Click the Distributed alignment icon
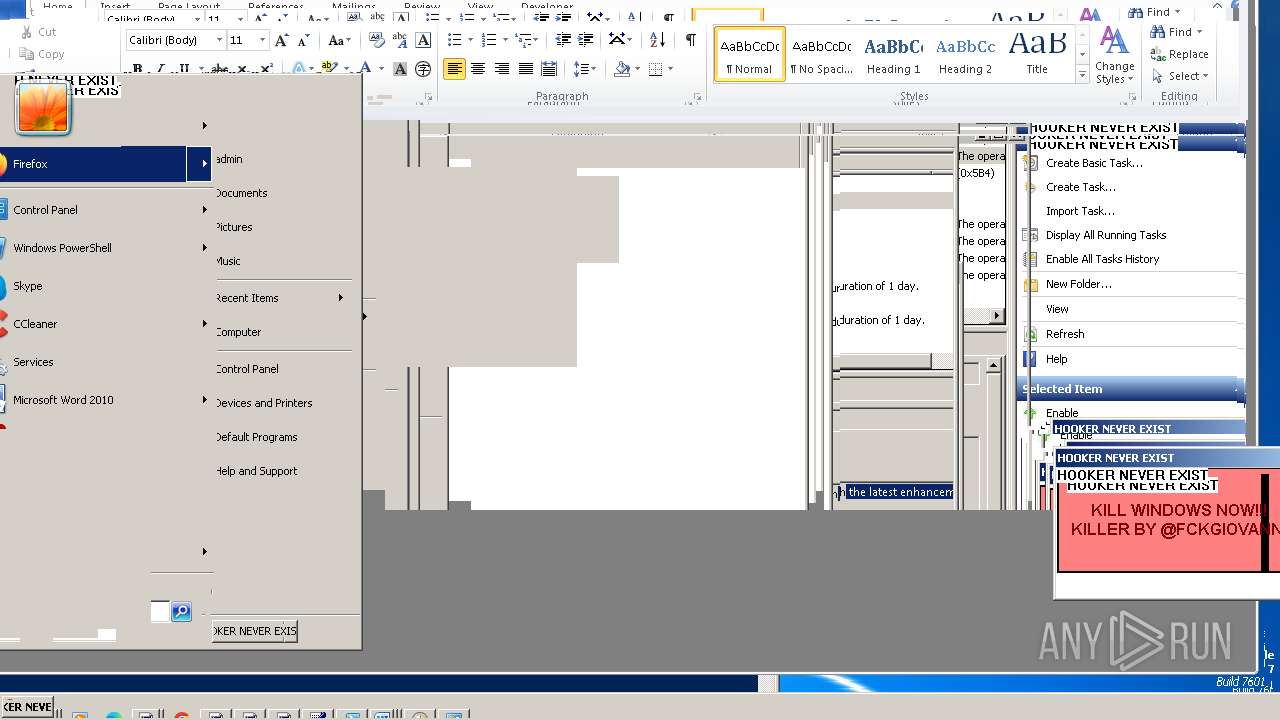 click(548, 69)
